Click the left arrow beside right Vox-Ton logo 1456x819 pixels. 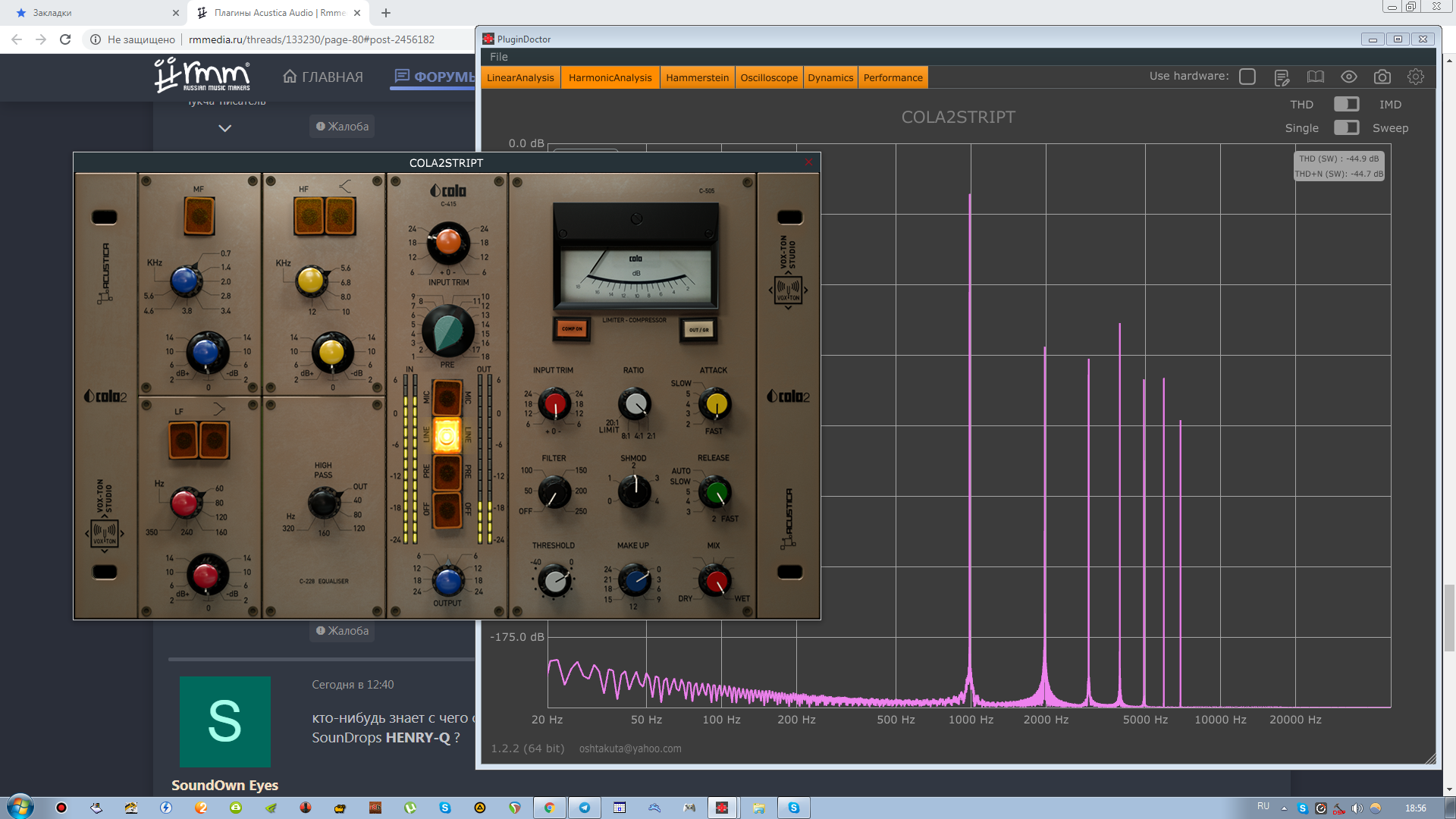(770, 290)
